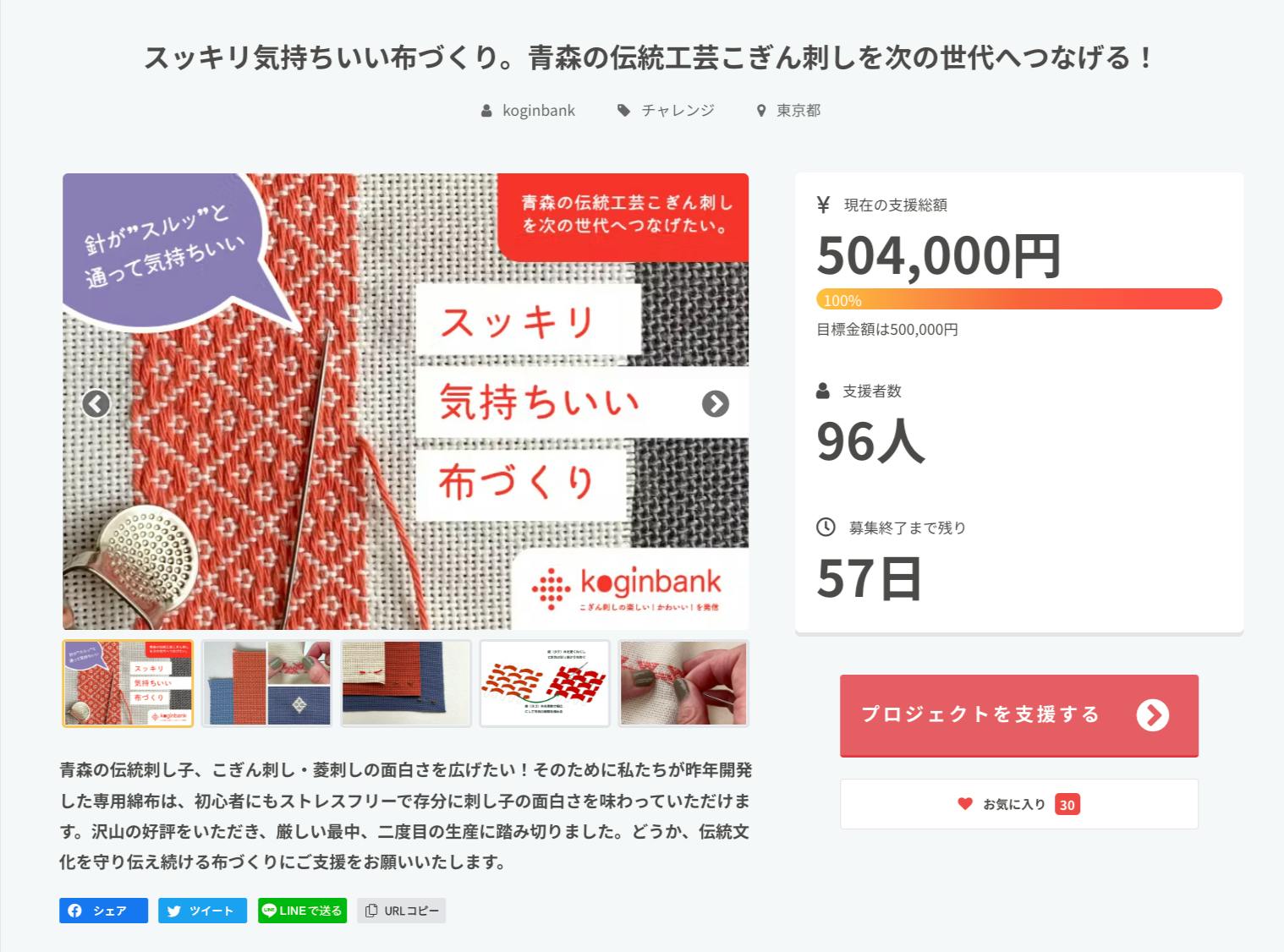The image size is (1284, 952).
Task: Select the fourth thumbnail with weave diagram
Action: click(x=545, y=683)
